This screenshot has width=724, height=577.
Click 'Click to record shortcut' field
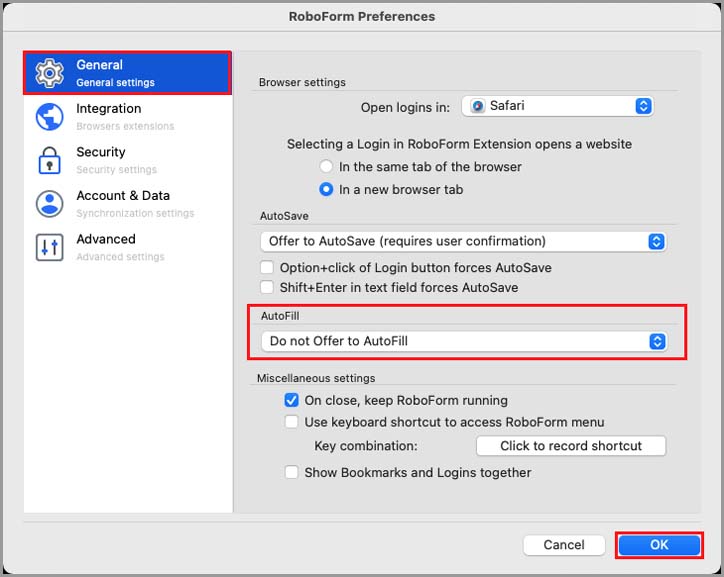click(x=571, y=446)
